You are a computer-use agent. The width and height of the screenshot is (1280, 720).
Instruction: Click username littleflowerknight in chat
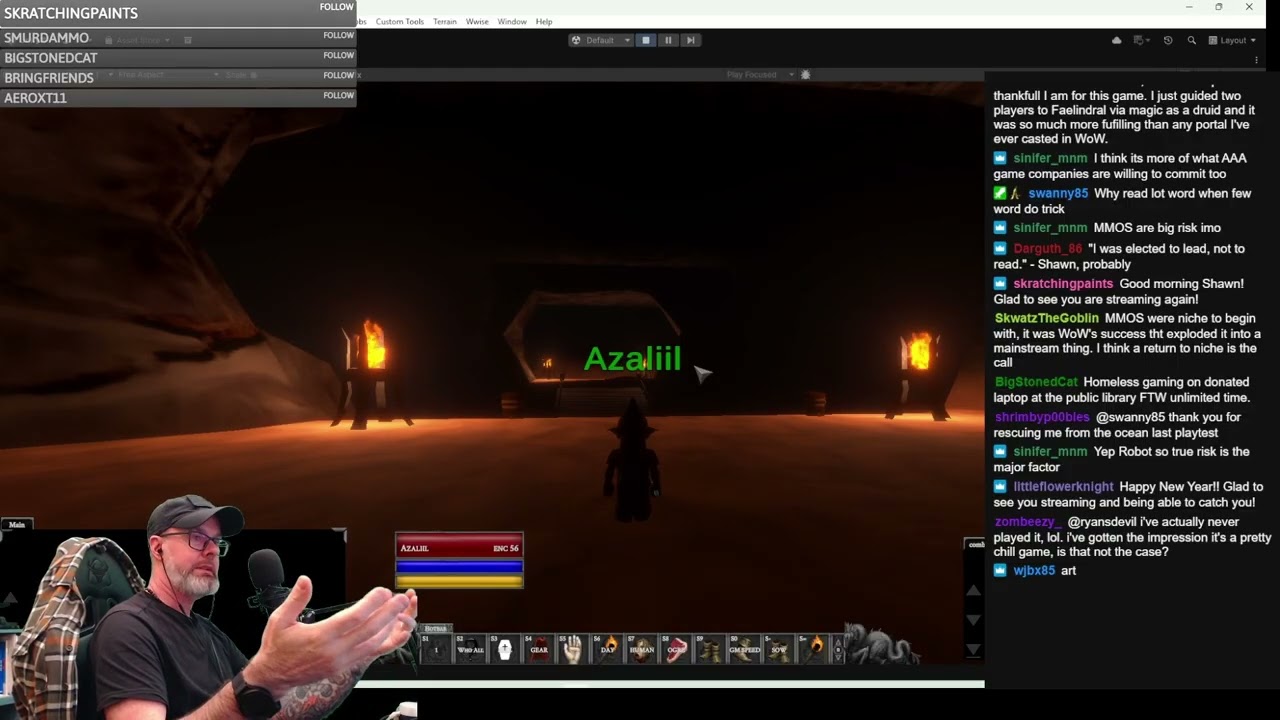tap(1063, 487)
